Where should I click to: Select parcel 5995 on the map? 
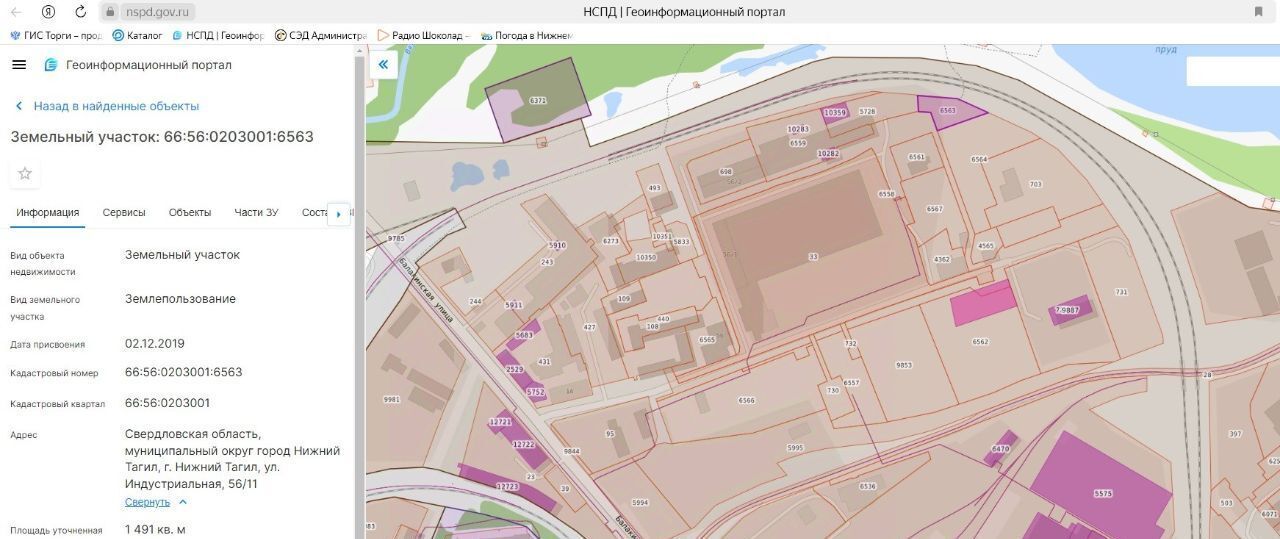[795, 448]
